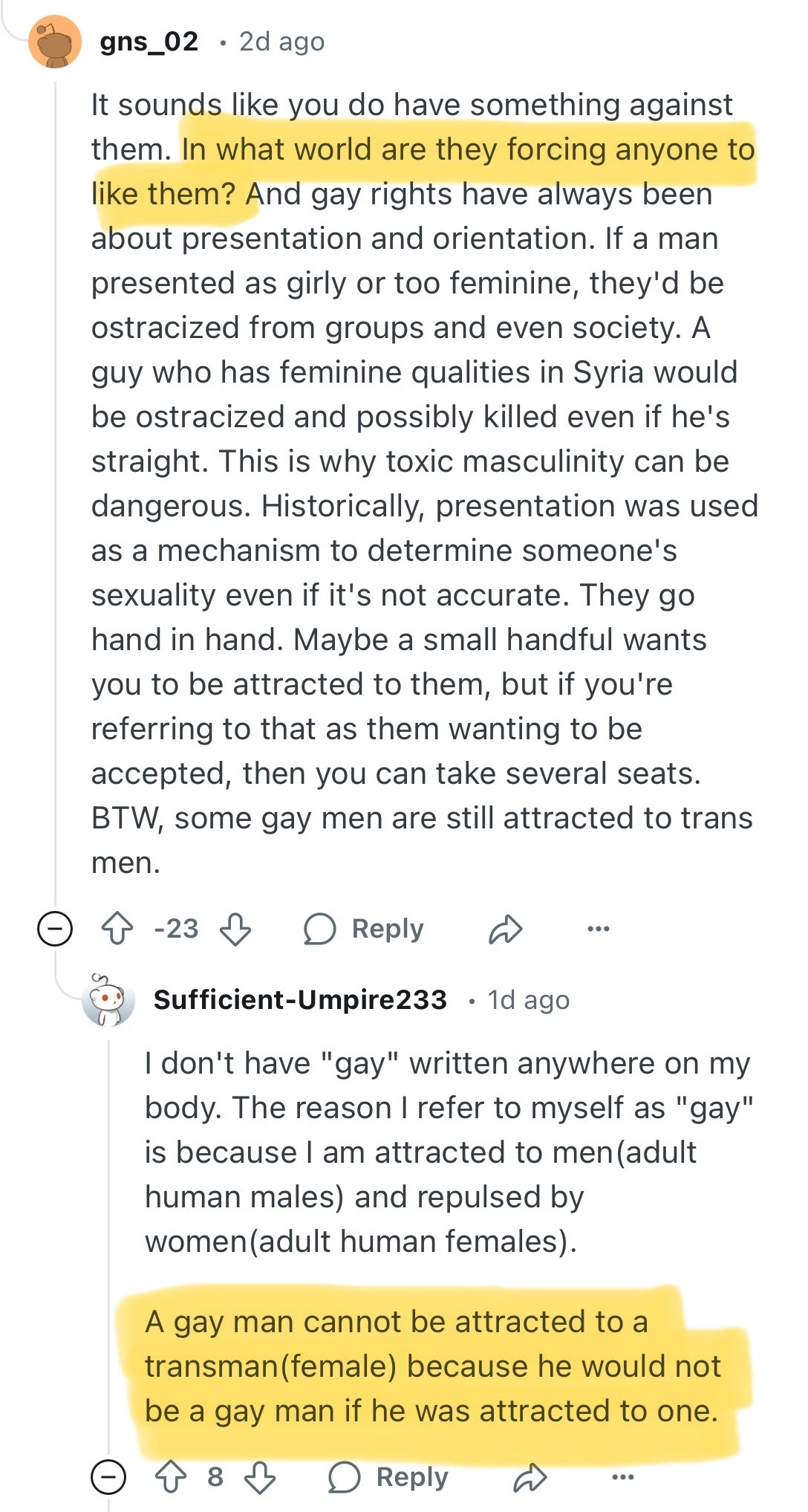Collapse the gns_02 comment thread
808x1512 pixels.
click(x=55, y=929)
